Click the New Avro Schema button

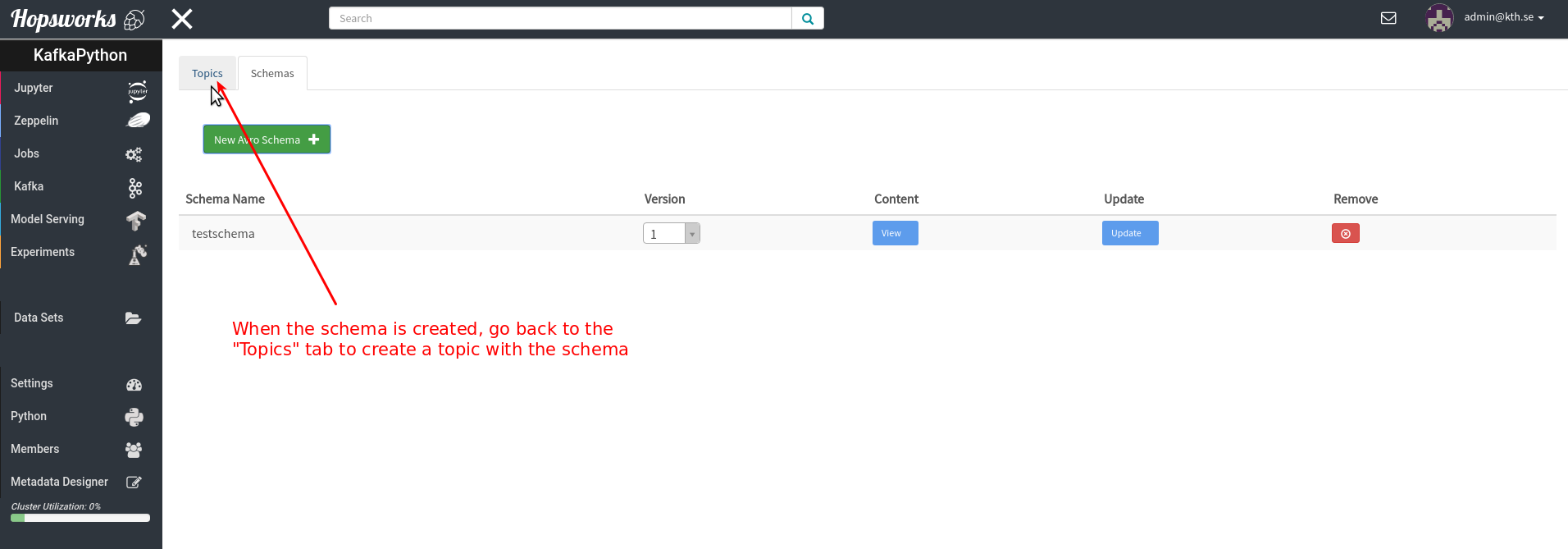pos(267,140)
